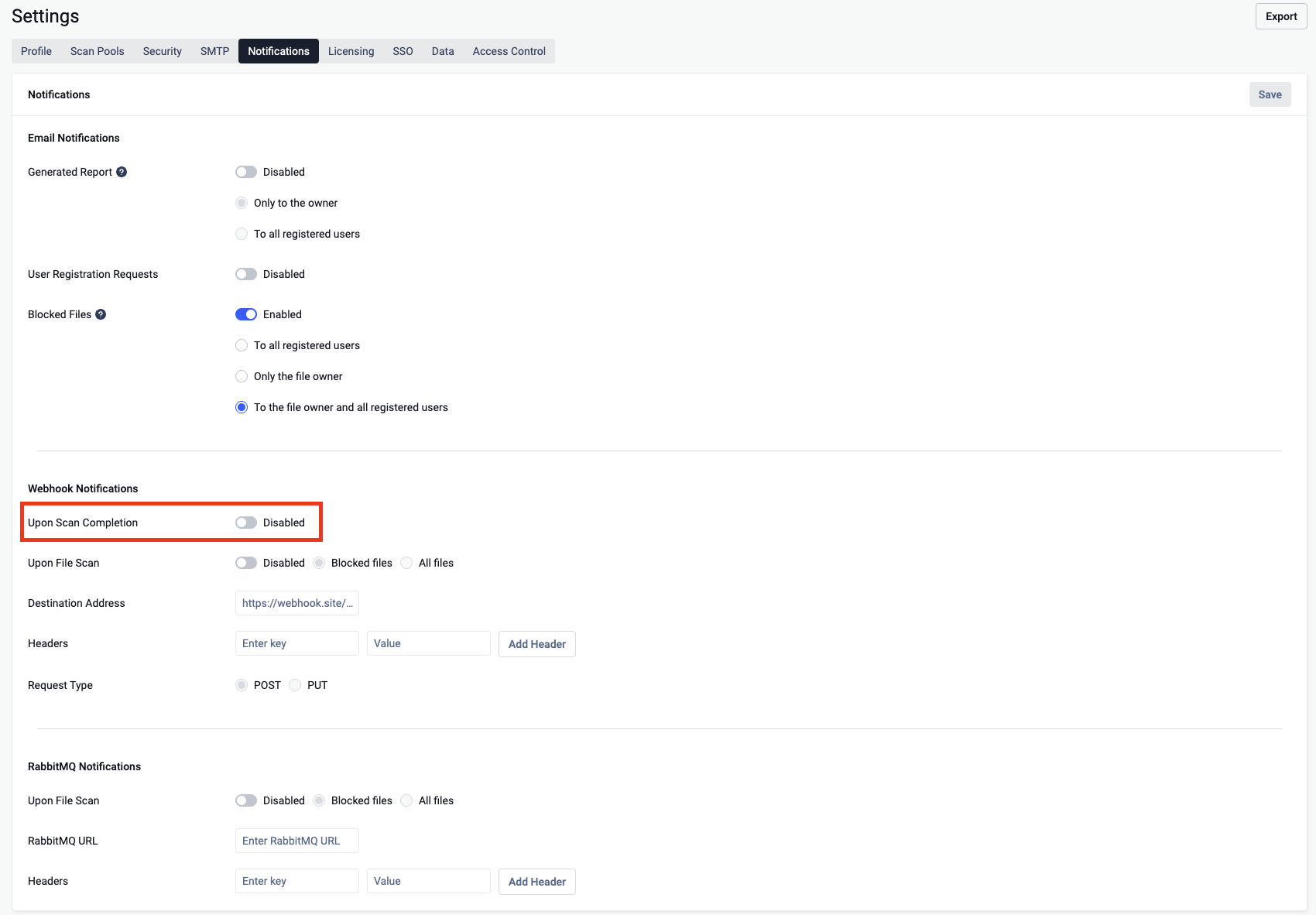Open the Licensing tab
The height and width of the screenshot is (915, 1316).
point(351,51)
